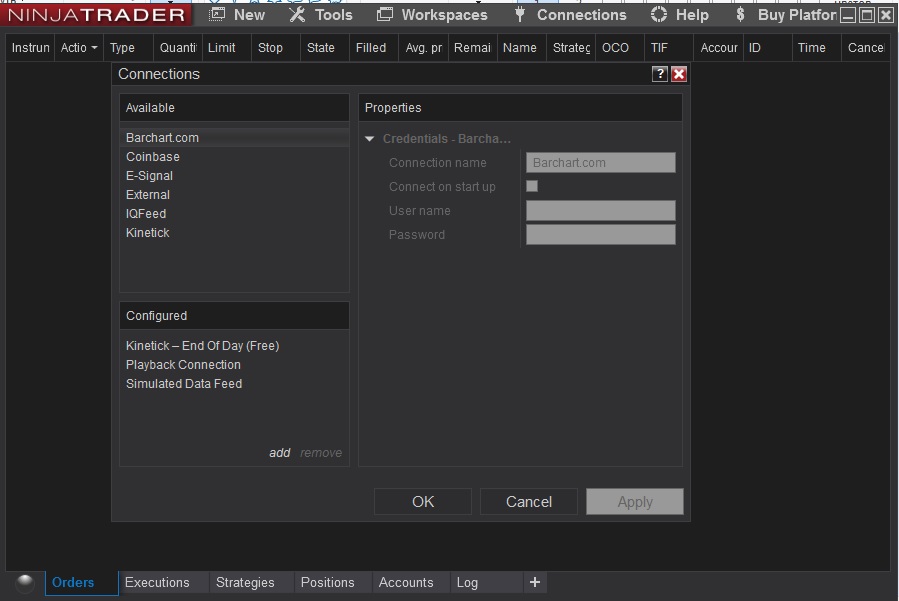Click the Password field
This screenshot has width=899, height=601.
point(601,235)
